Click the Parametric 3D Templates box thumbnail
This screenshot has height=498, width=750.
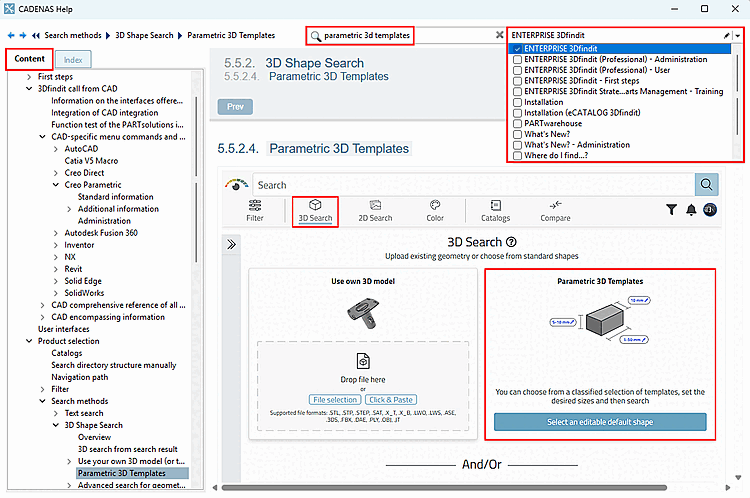point(600,320)
